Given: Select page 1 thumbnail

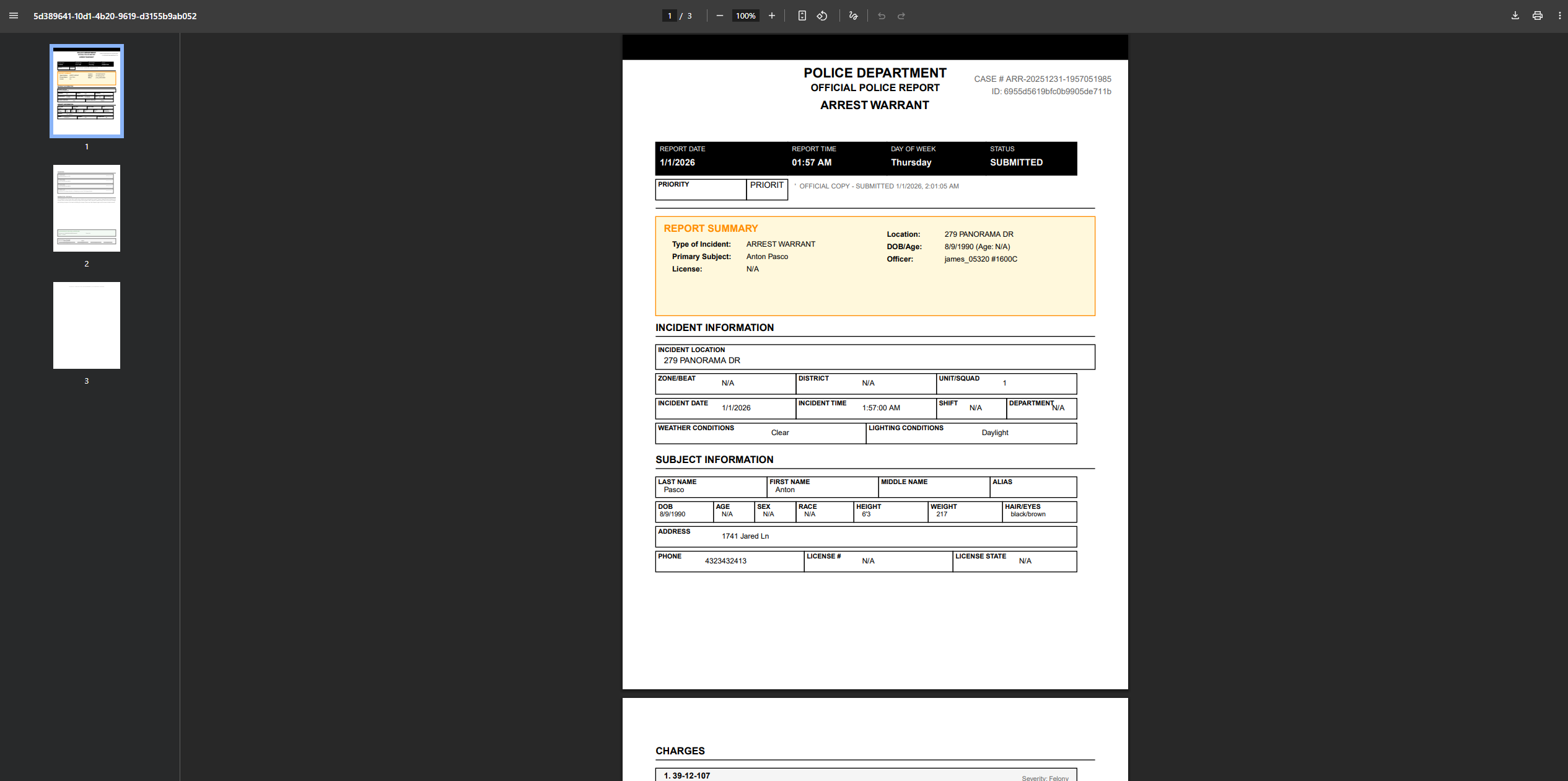Looking at the screenshot, I should pos(87,90).
